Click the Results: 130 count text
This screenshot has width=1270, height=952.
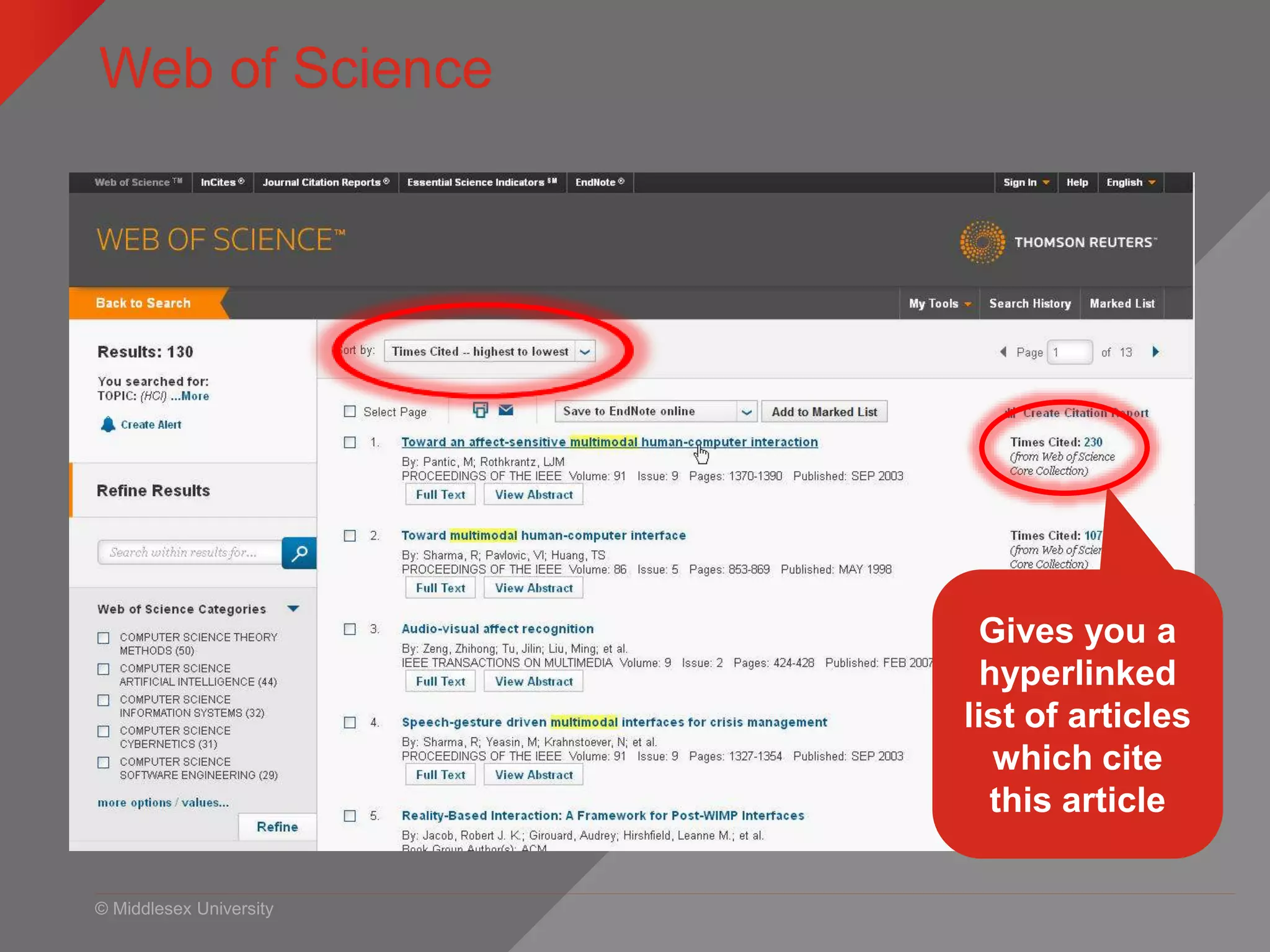[x=145, y=352]
